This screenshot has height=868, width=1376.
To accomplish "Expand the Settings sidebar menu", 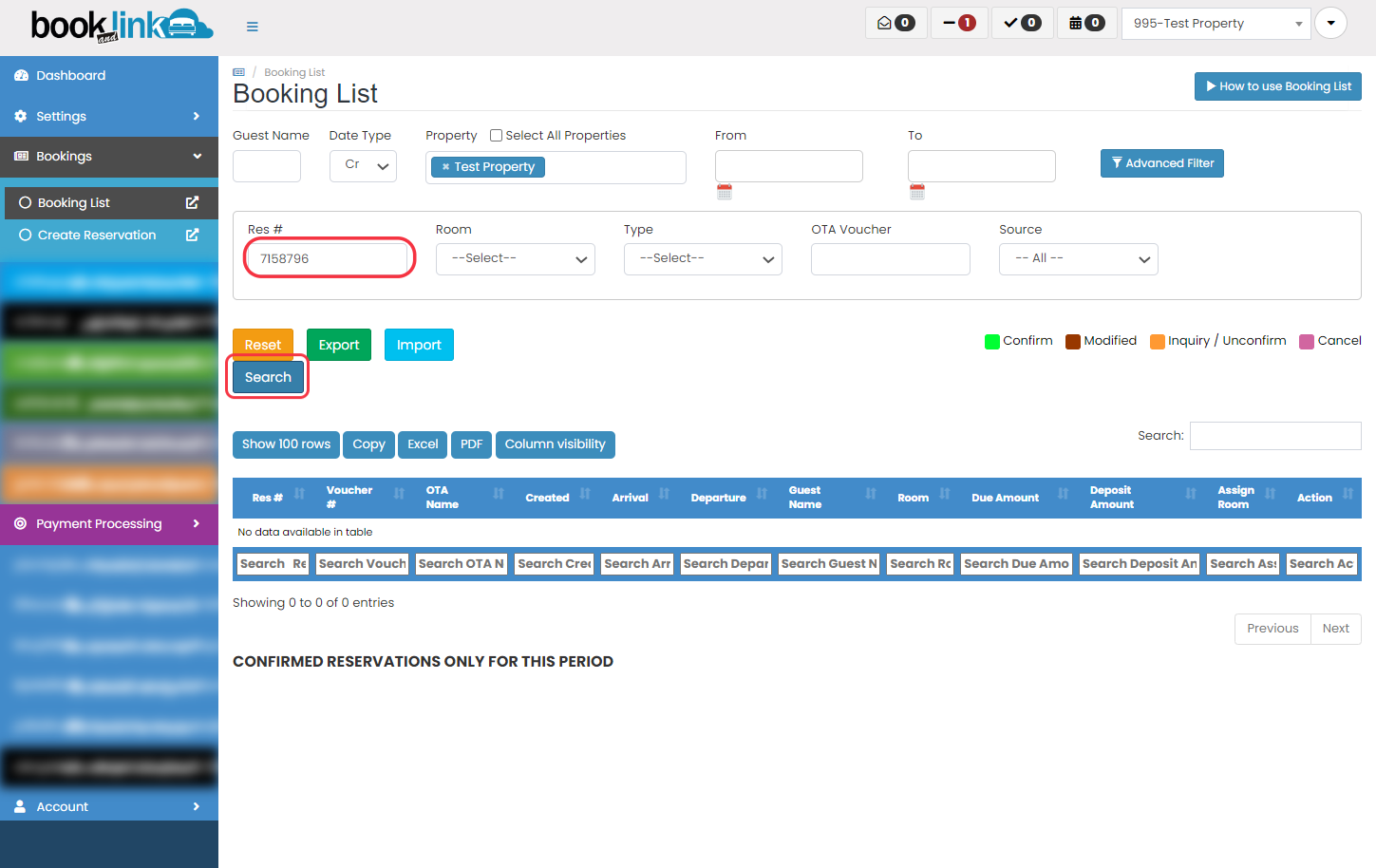I will coord(109,116).
